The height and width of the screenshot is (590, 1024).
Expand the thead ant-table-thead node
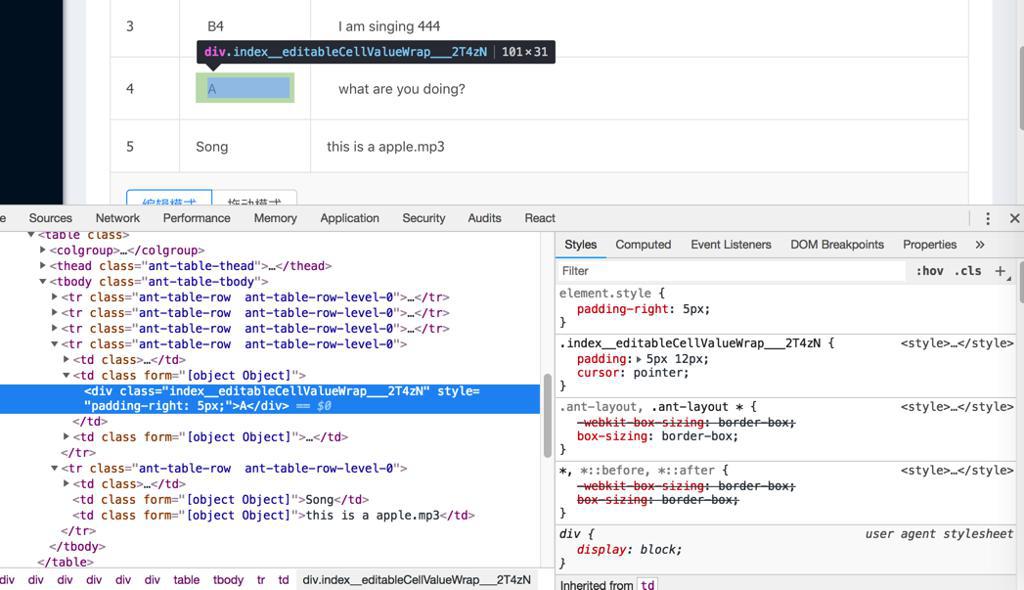click(x=42, y=265)
